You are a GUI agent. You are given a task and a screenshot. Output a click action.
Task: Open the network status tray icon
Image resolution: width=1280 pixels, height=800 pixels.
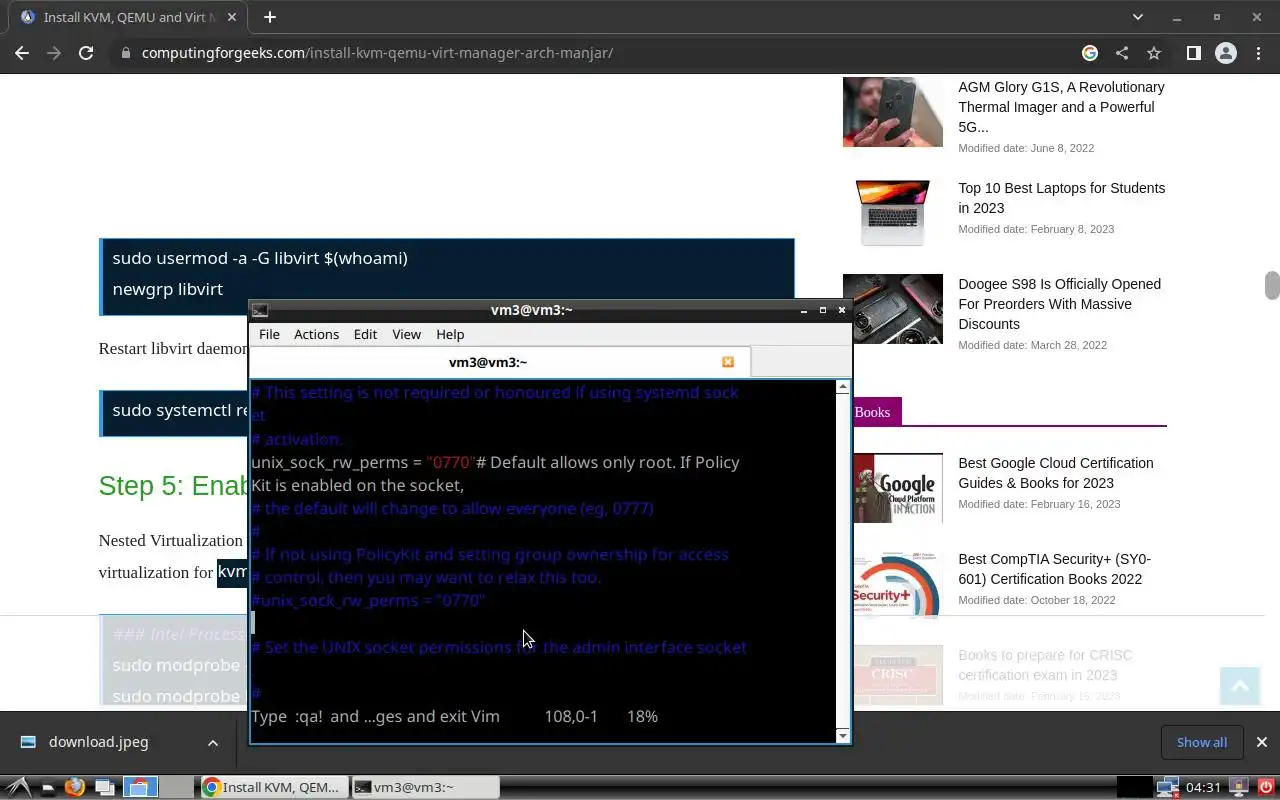coord(1167,788)
